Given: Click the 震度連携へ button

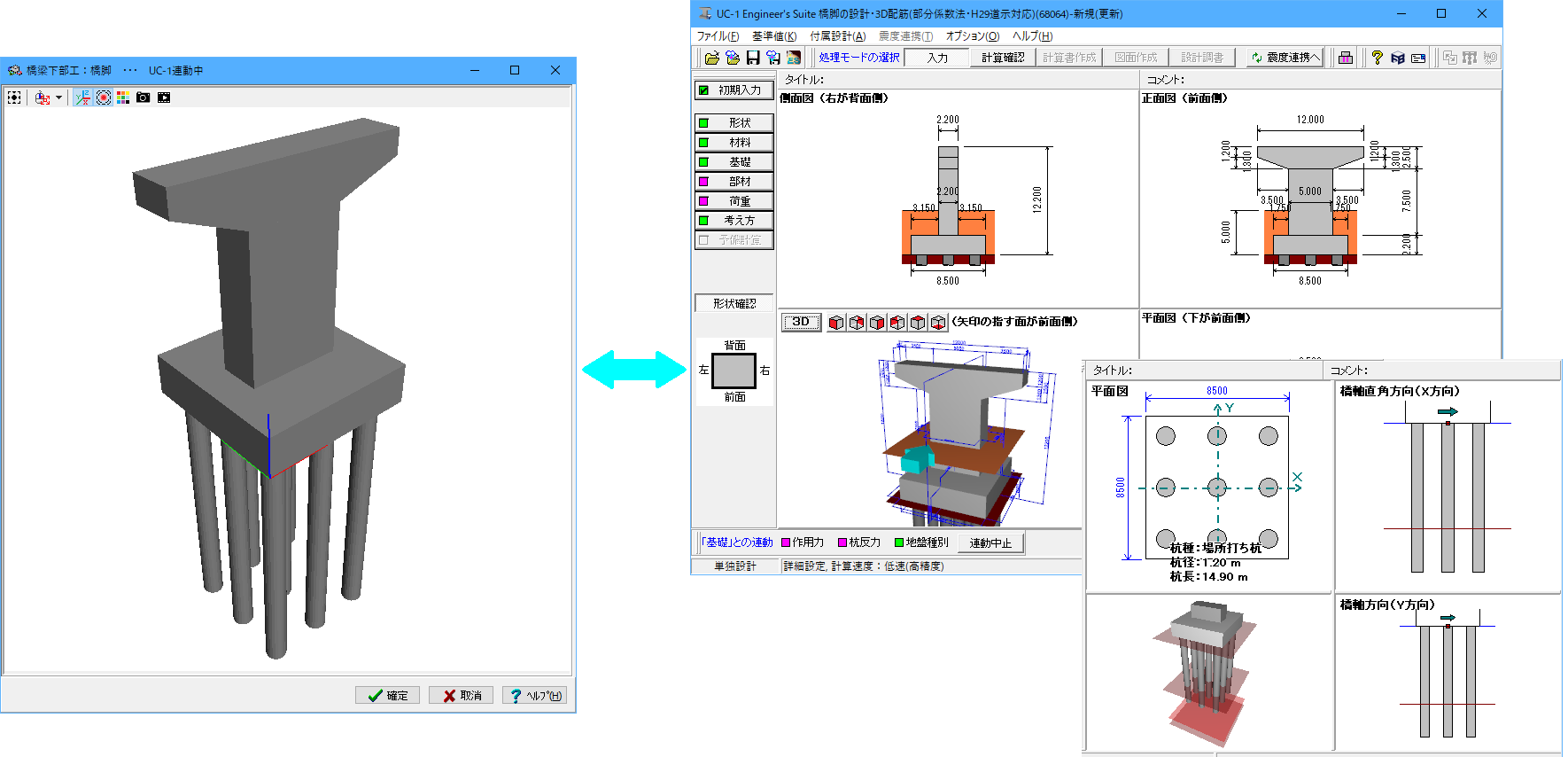Looking at the screenshot, I should tap(1285, 58).
